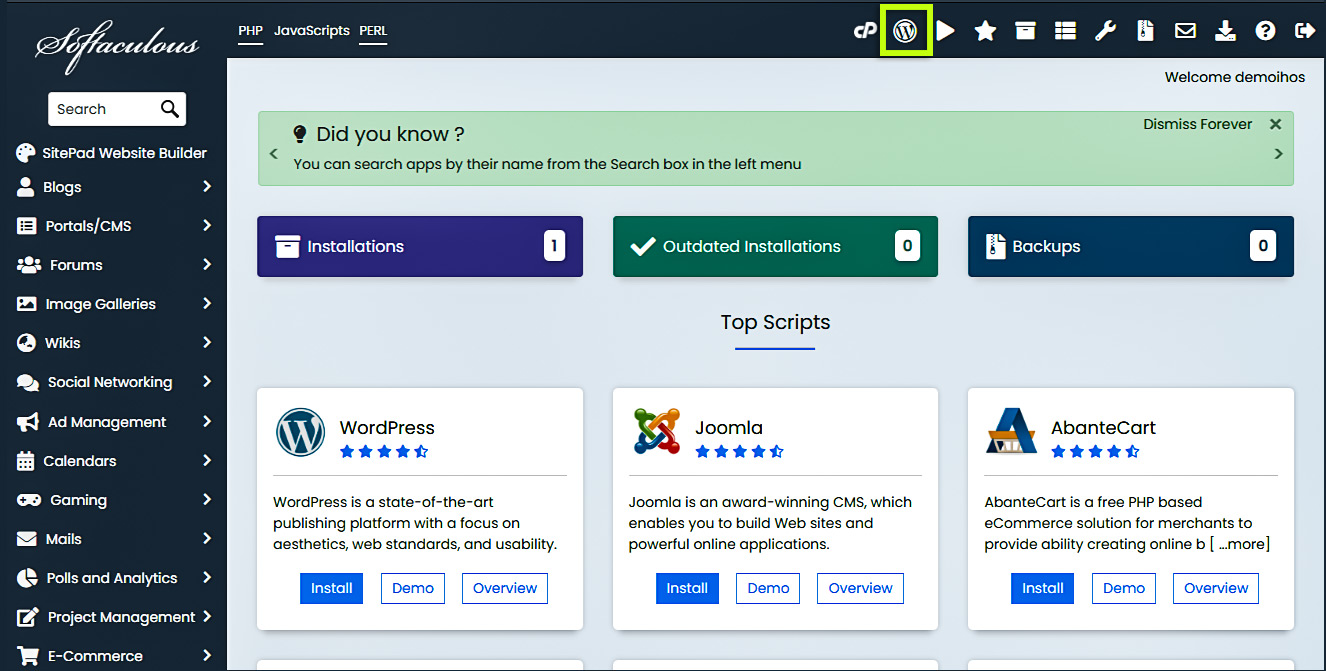View the AbanteCart Overview
Viewport: 1326px width, 671px height.
tap(1216, 588)
